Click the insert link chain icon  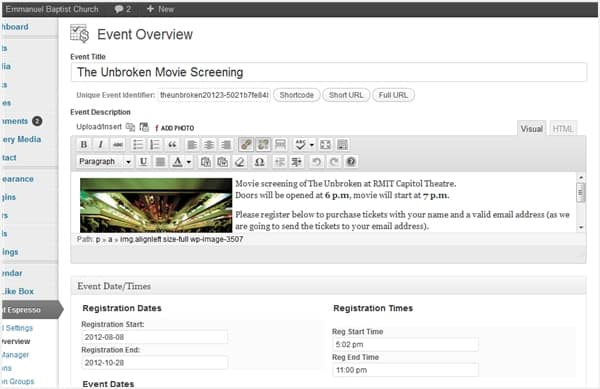[246, 145]
